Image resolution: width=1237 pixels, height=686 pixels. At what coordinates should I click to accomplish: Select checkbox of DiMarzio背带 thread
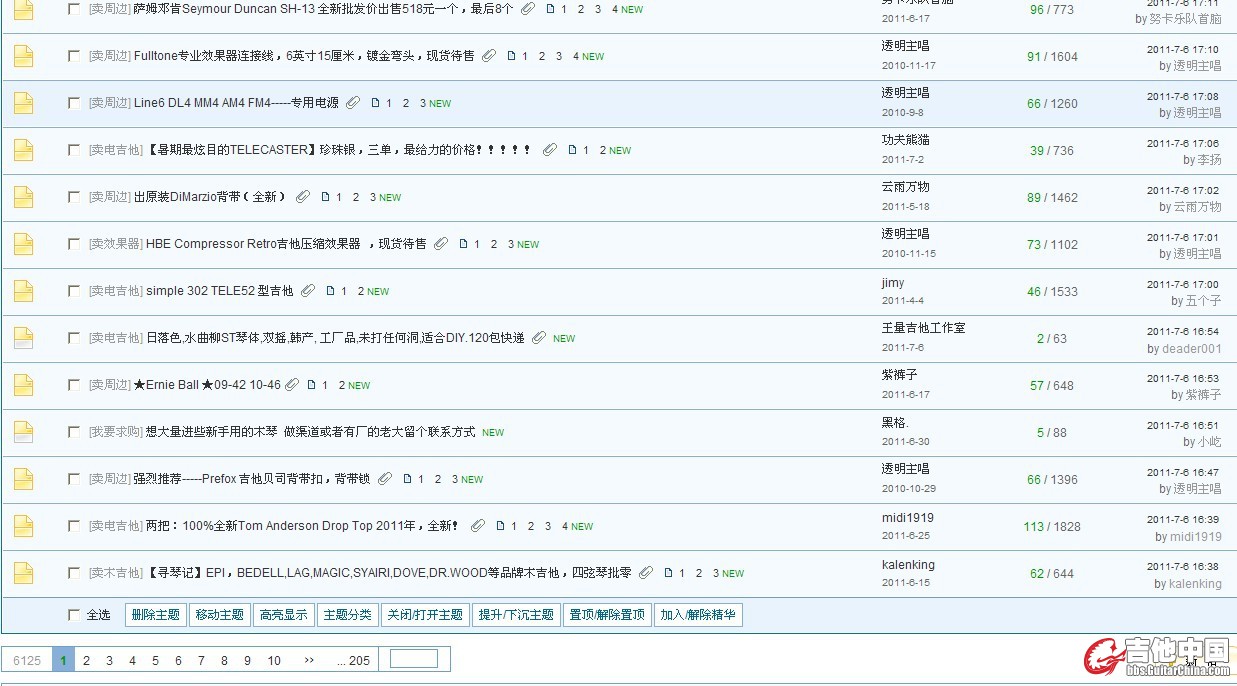[x=74, y=197]
